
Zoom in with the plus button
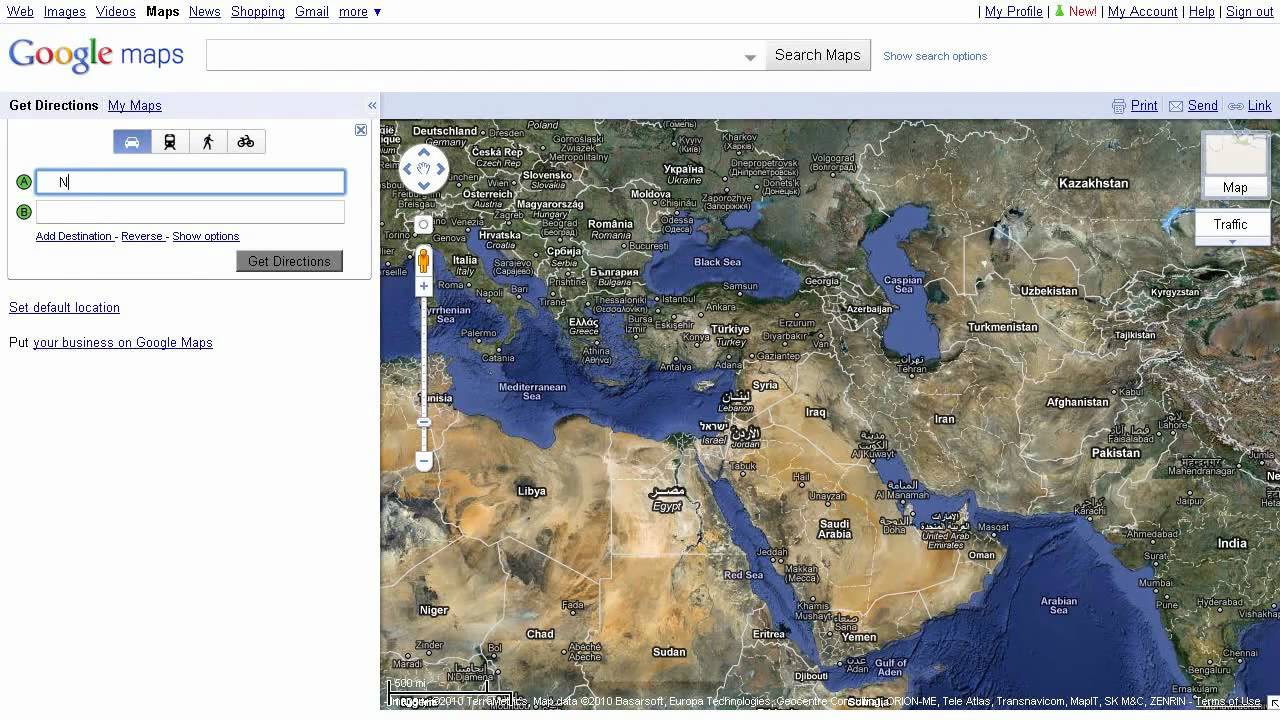[x=424, y=286]
